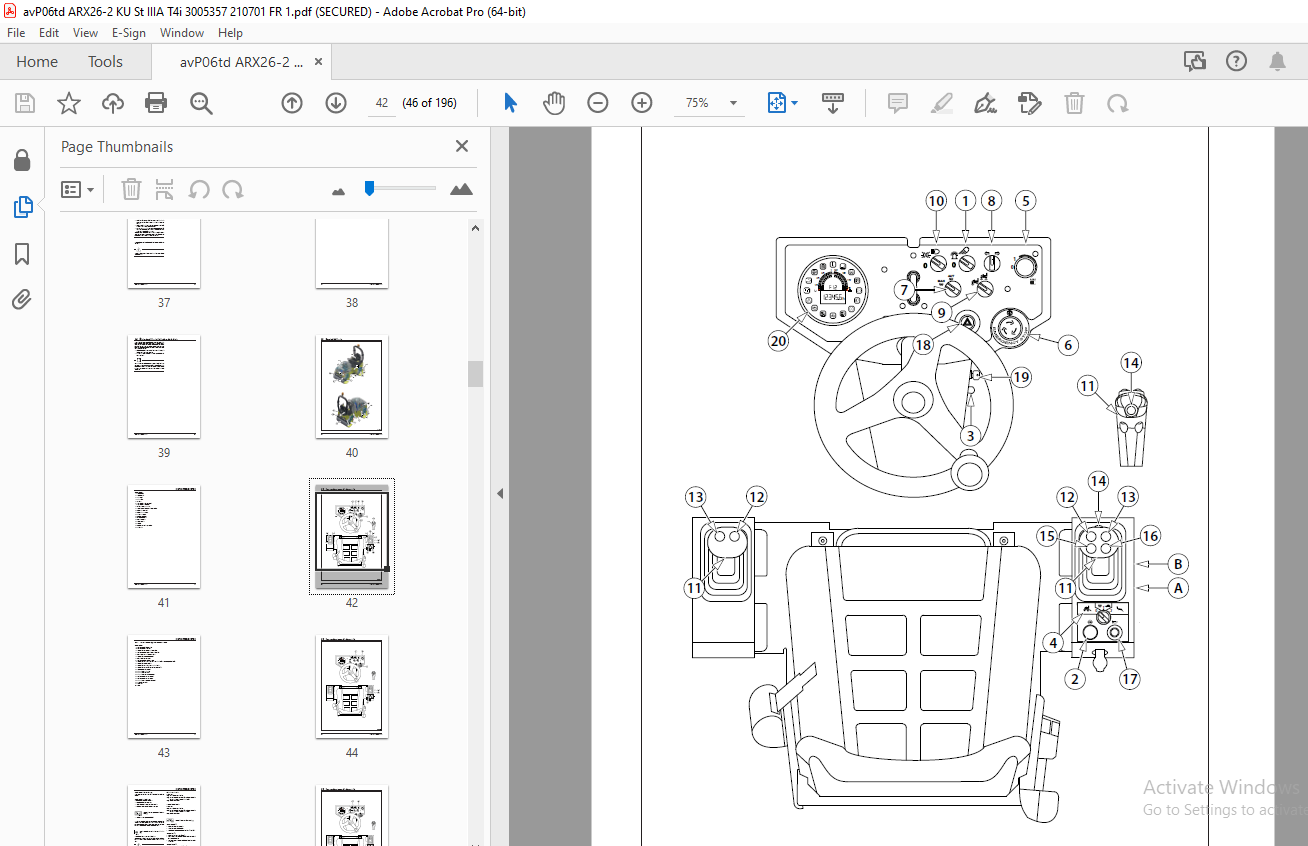Select the page 38 thumbnail

click(x=352, y=253)
